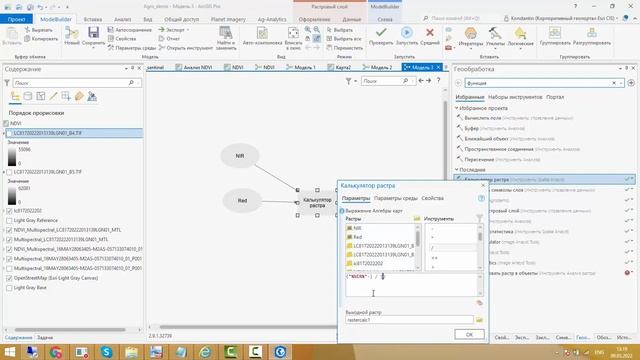The width and height of the screenshot is (640, 360).
Task: Toggle checkbox for LC81720222013139LGN01_B5.TIF layer
Action: 9,172
